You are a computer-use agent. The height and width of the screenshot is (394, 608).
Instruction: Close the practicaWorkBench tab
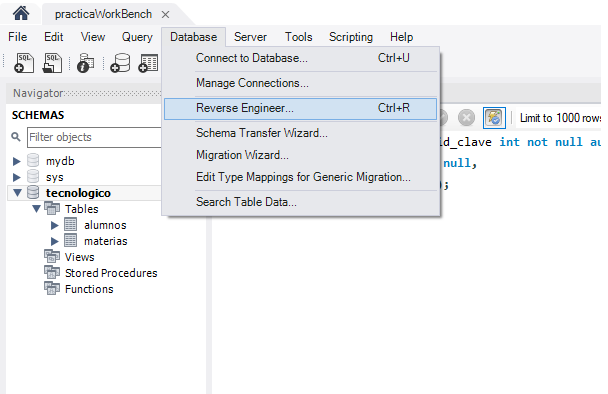[165, 14]
